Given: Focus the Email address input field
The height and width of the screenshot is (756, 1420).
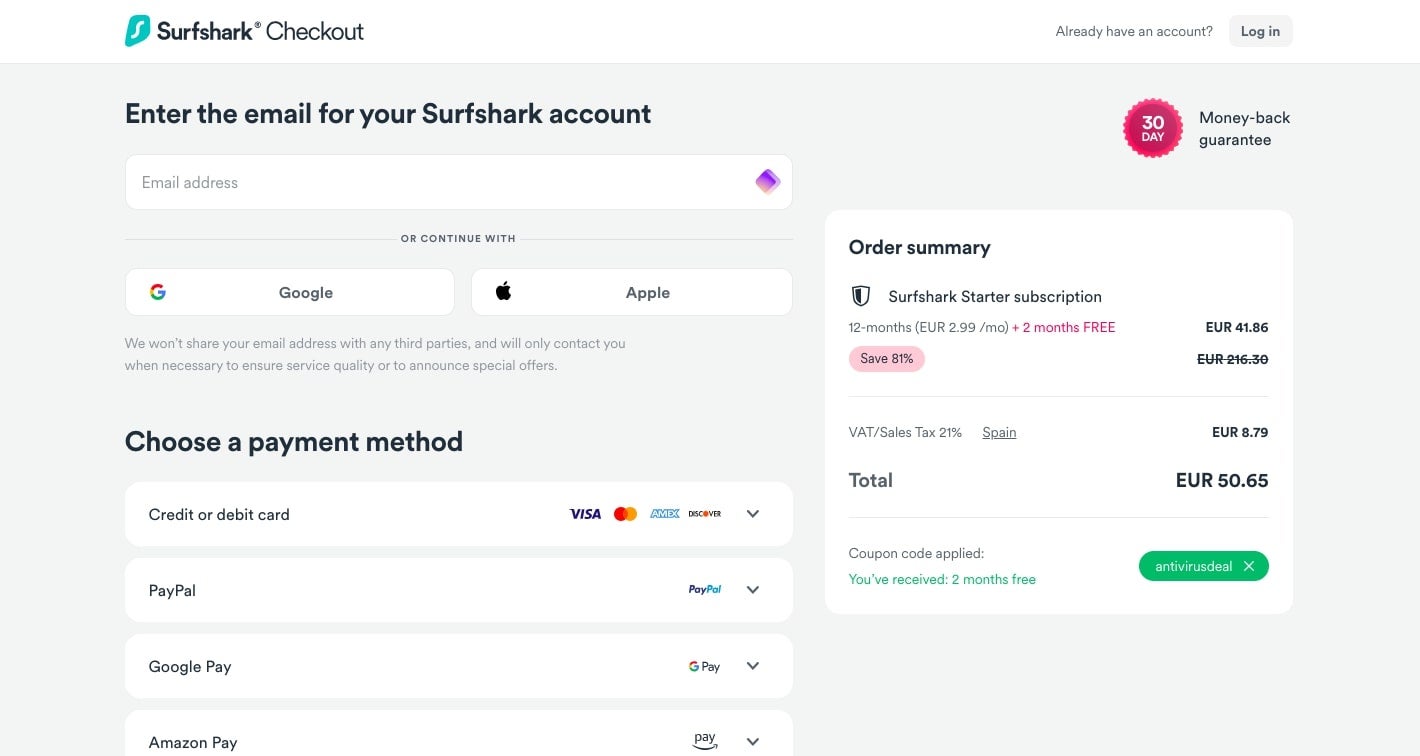Looking at the screenshot, I should tap(440, 182).
